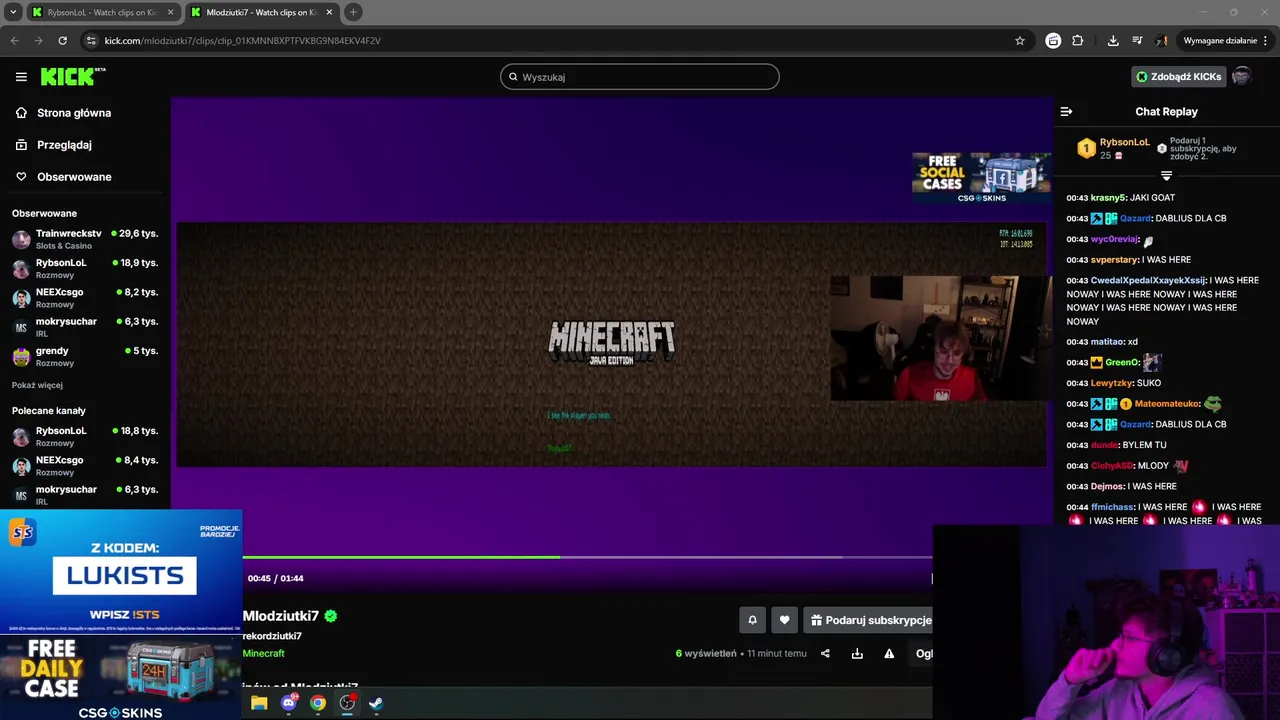1280x720 pixels.
Task: Open the media control icon in Chrome toolbar
Action: pos(1137,41)
